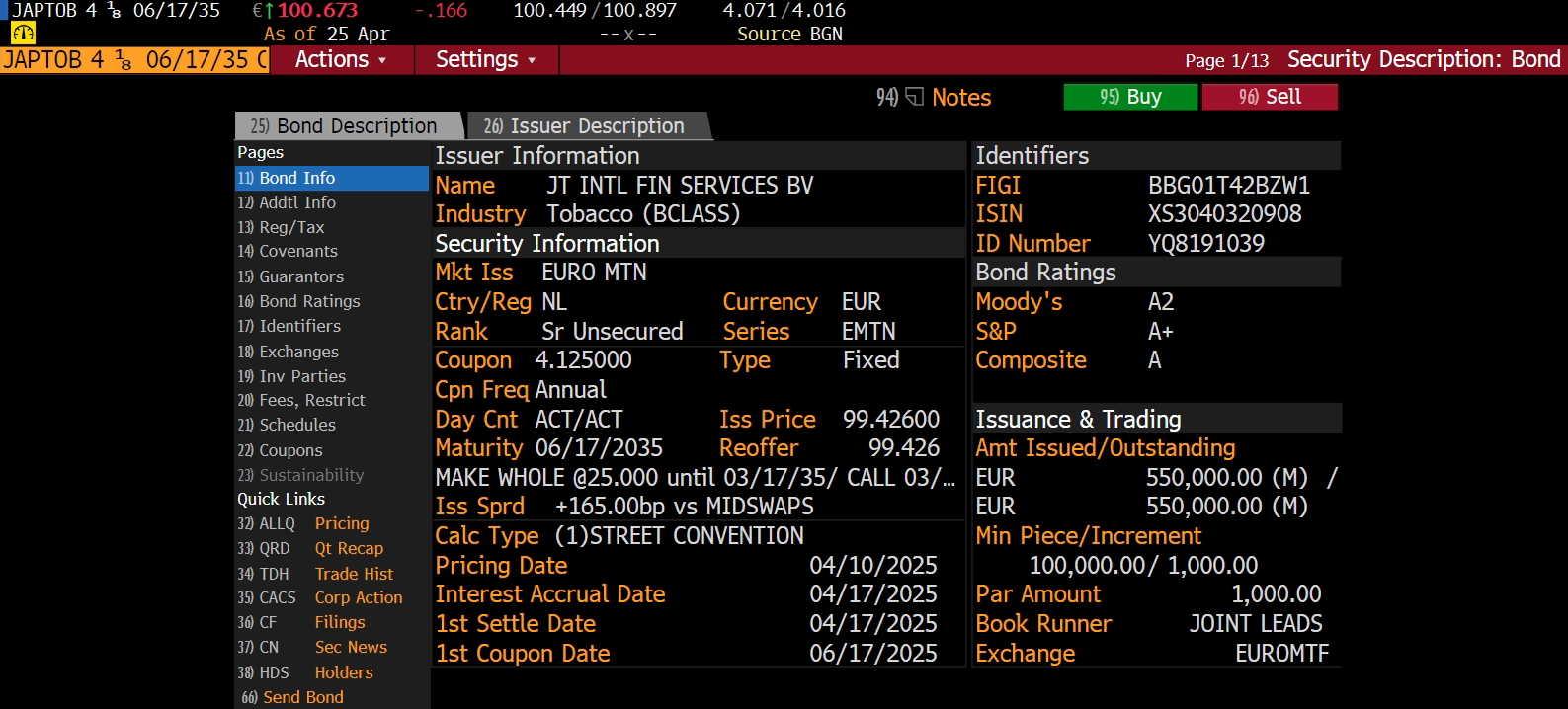Select Bond Info page
Screen dimensions: 1568x709
[331, 178]
